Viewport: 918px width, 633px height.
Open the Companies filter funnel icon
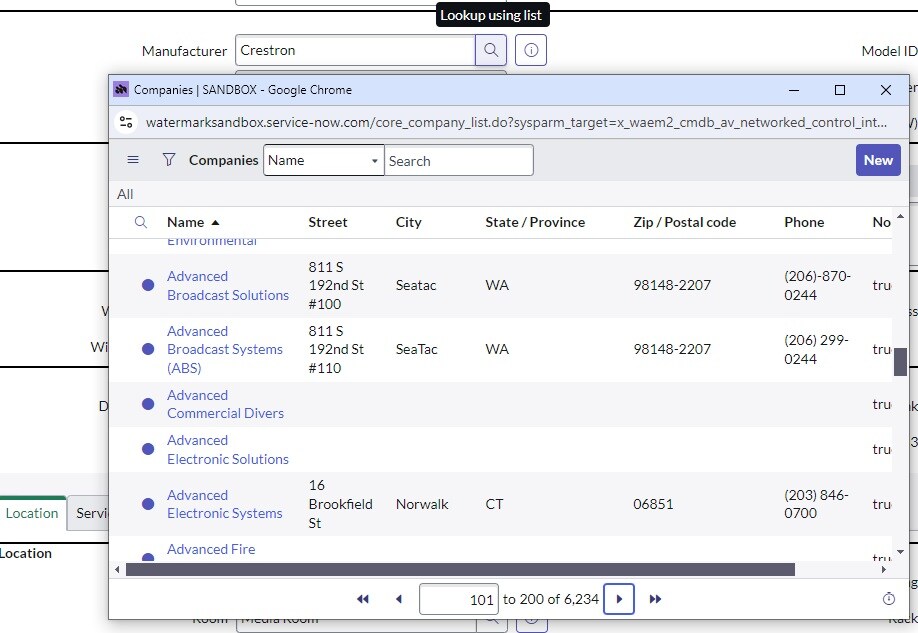pyautogui.click(x=169, y=160)
